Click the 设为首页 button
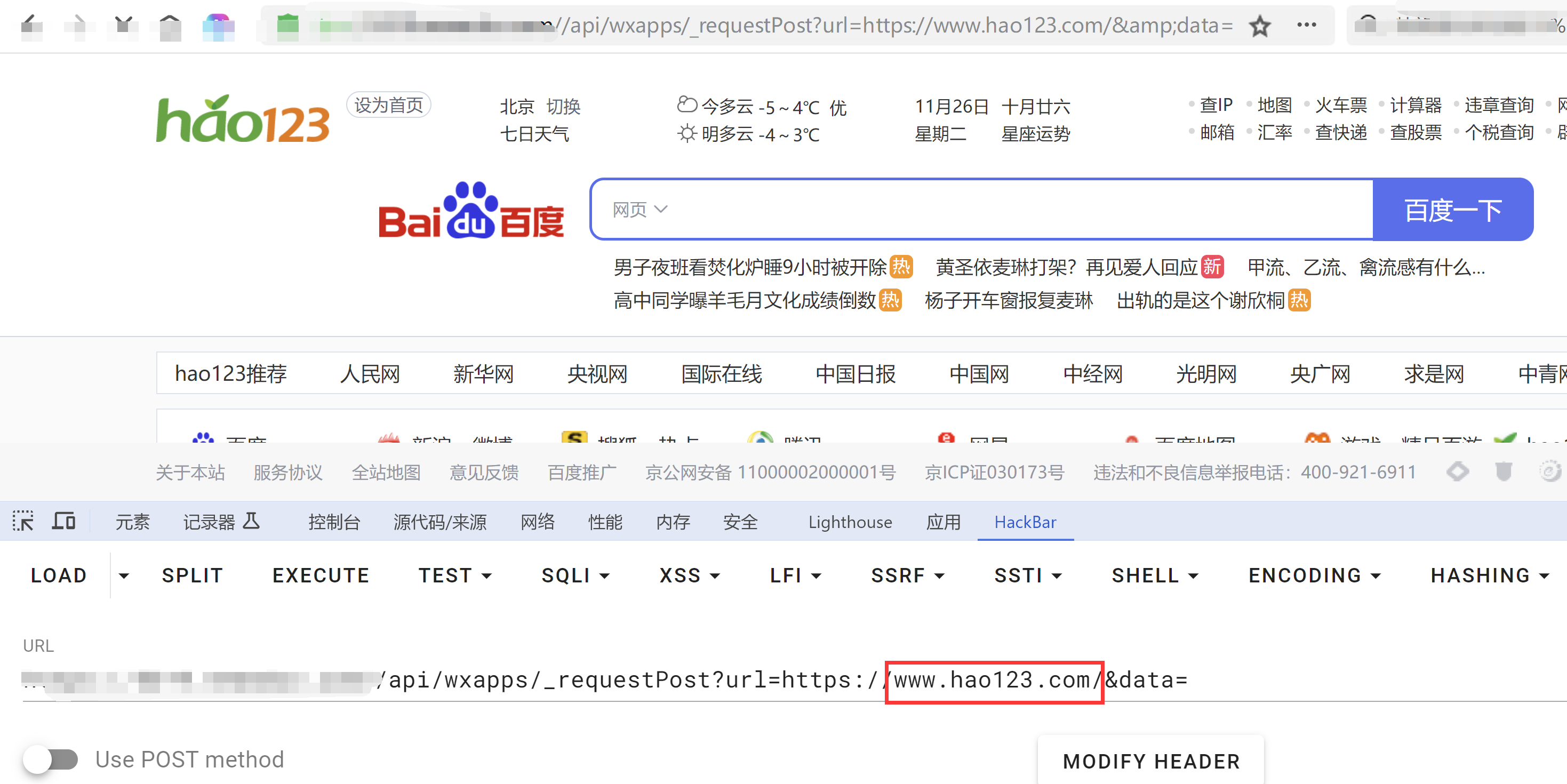The width and height of the screenshot is (1567, 784). pyautogui.click(x=389, y=105)
